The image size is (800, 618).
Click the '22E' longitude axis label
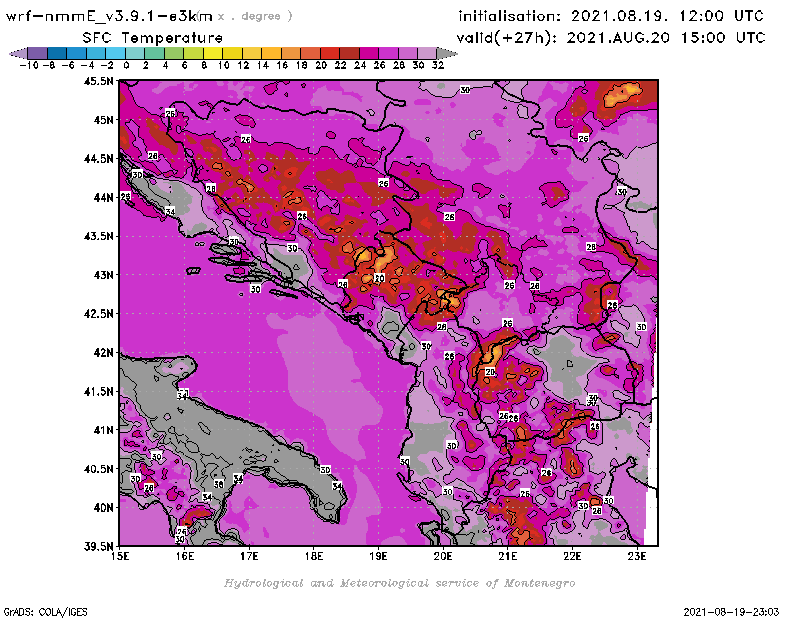pyautogui.click(x=572, y=556)
